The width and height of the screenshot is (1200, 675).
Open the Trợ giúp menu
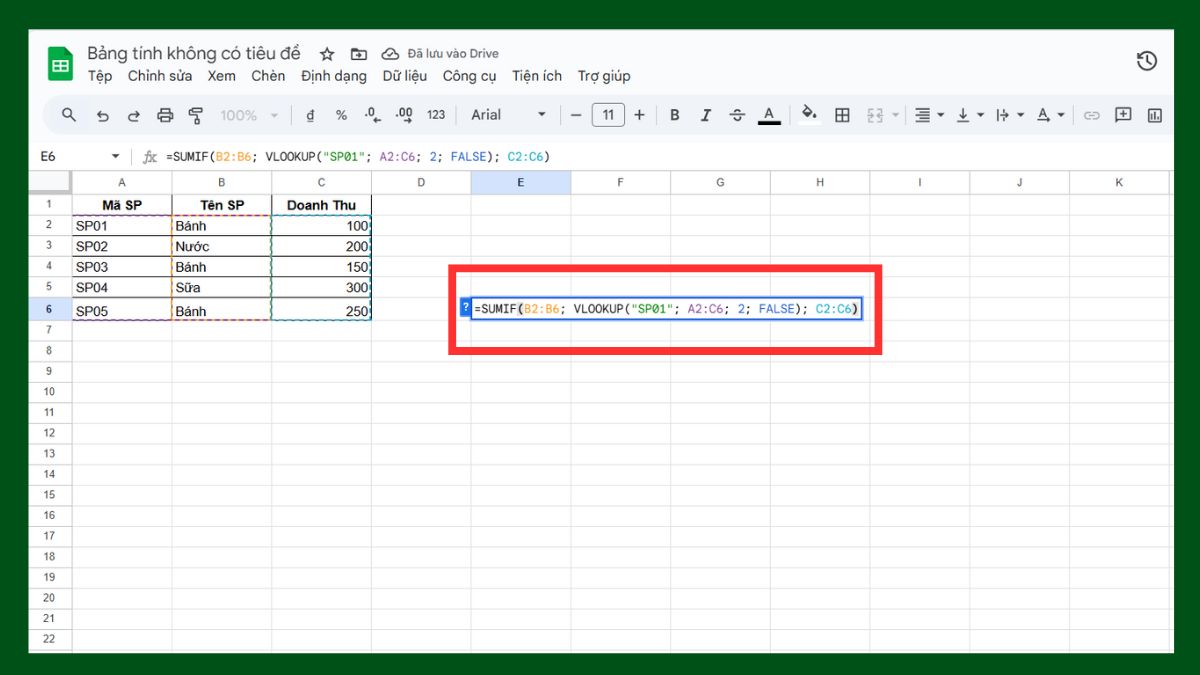point(604,76)
